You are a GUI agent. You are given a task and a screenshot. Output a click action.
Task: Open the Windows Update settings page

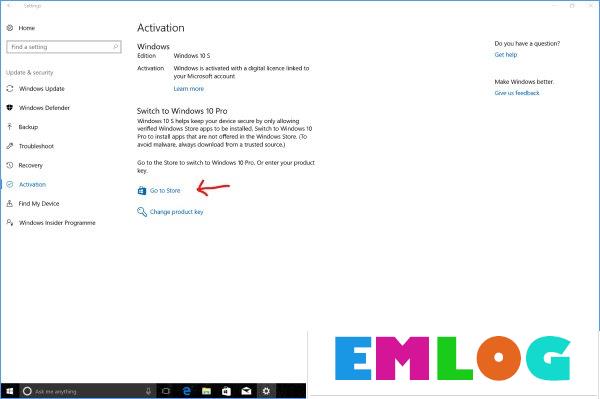pos(42,88)
